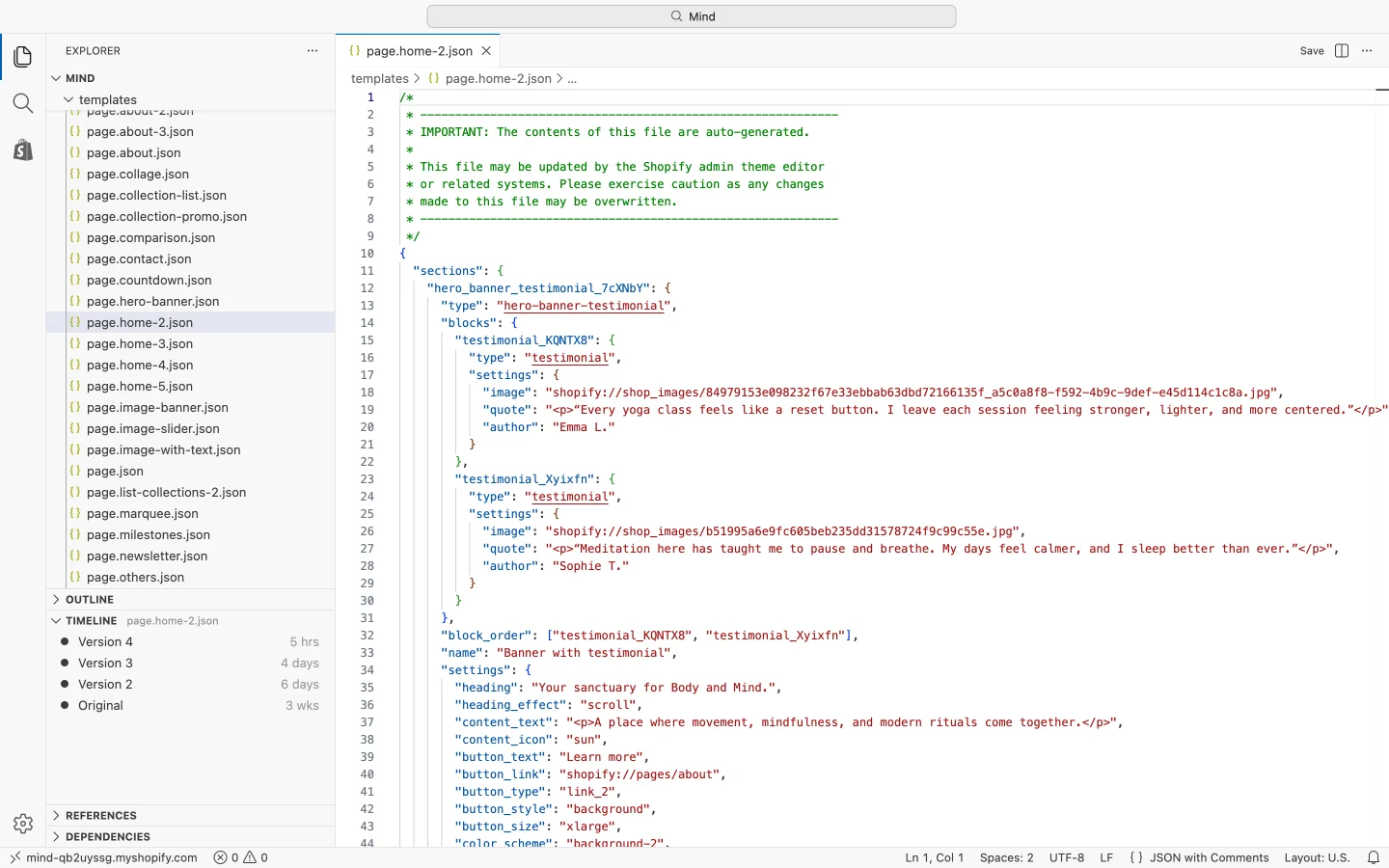
Task: Click Ln 1, Col 1 in status bar
Action: 934,857
